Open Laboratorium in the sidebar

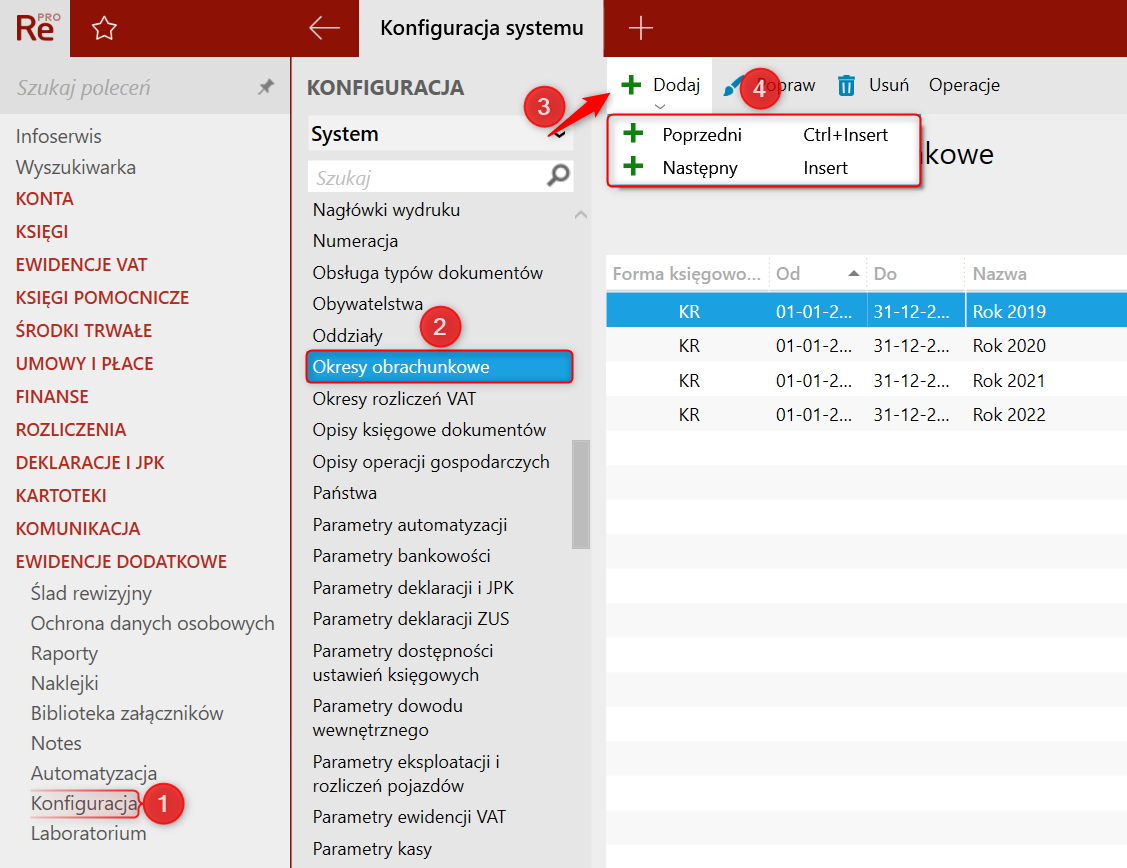(88, 834)
